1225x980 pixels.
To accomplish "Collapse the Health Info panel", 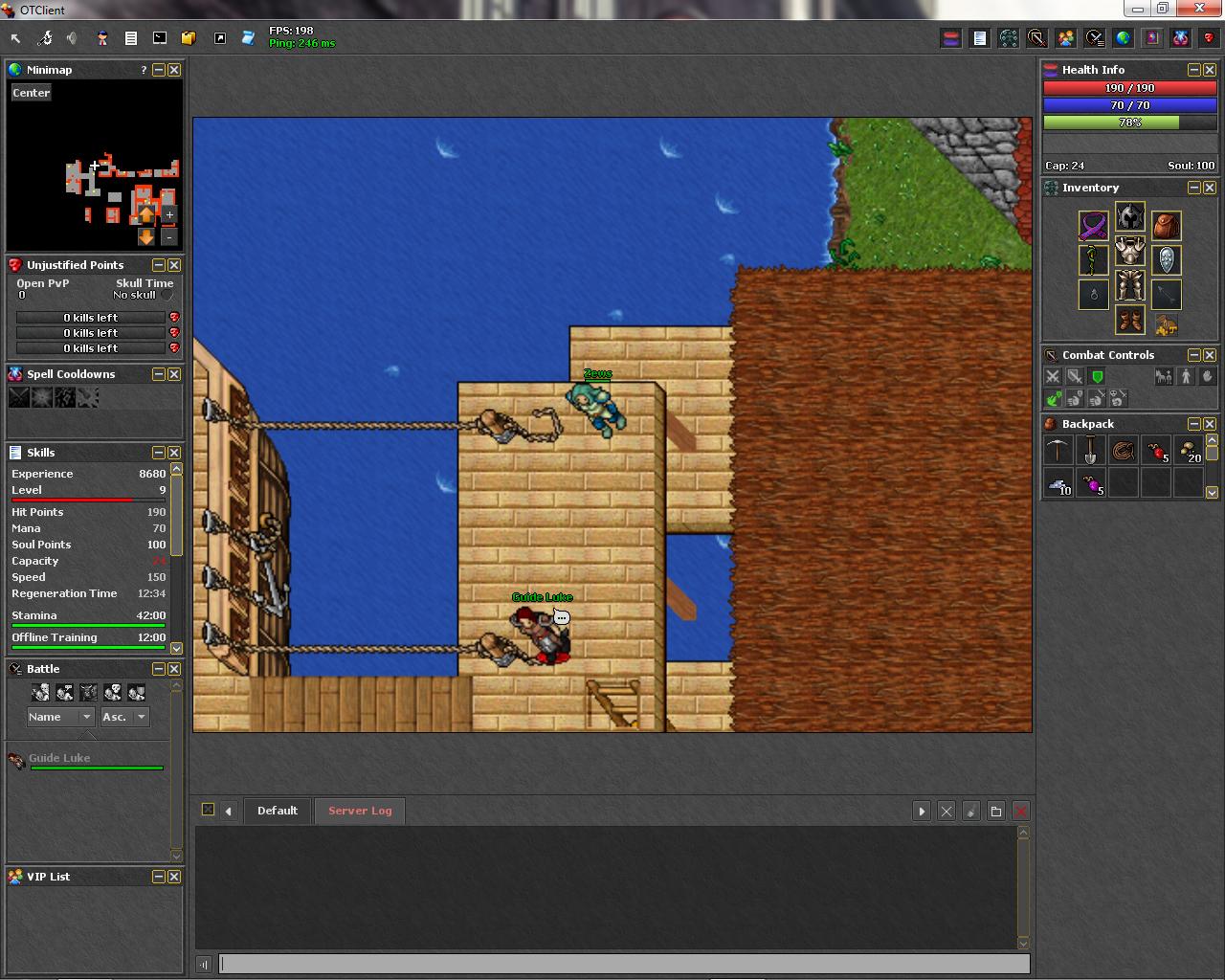I will pos(1194,70).
